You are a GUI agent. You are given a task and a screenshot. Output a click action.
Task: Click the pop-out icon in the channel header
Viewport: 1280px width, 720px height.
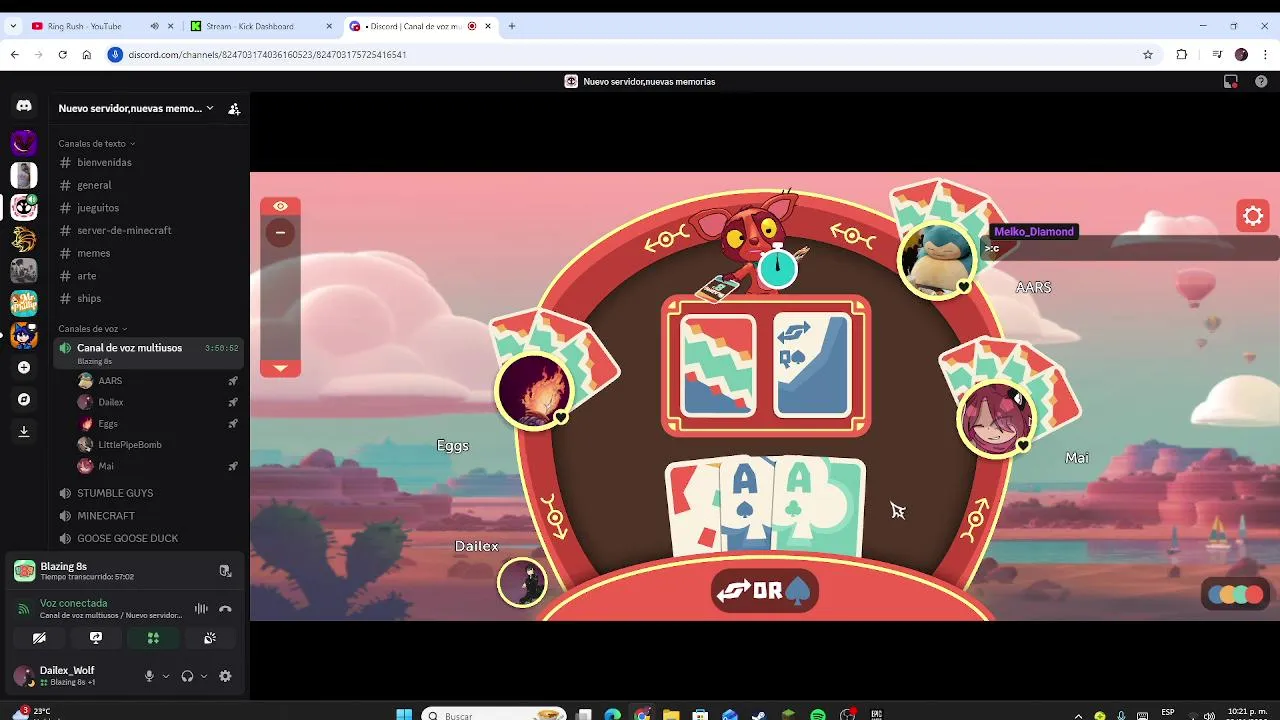pyautogui.click(x=1231, y=82)
